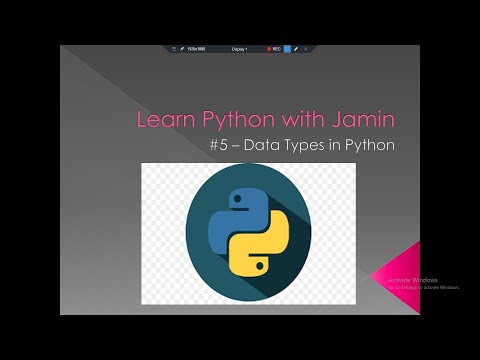This screenshot has height=360, width=480.
Task: Click the blue square button on recorder toolbar
Action: [x=287, y=49]
